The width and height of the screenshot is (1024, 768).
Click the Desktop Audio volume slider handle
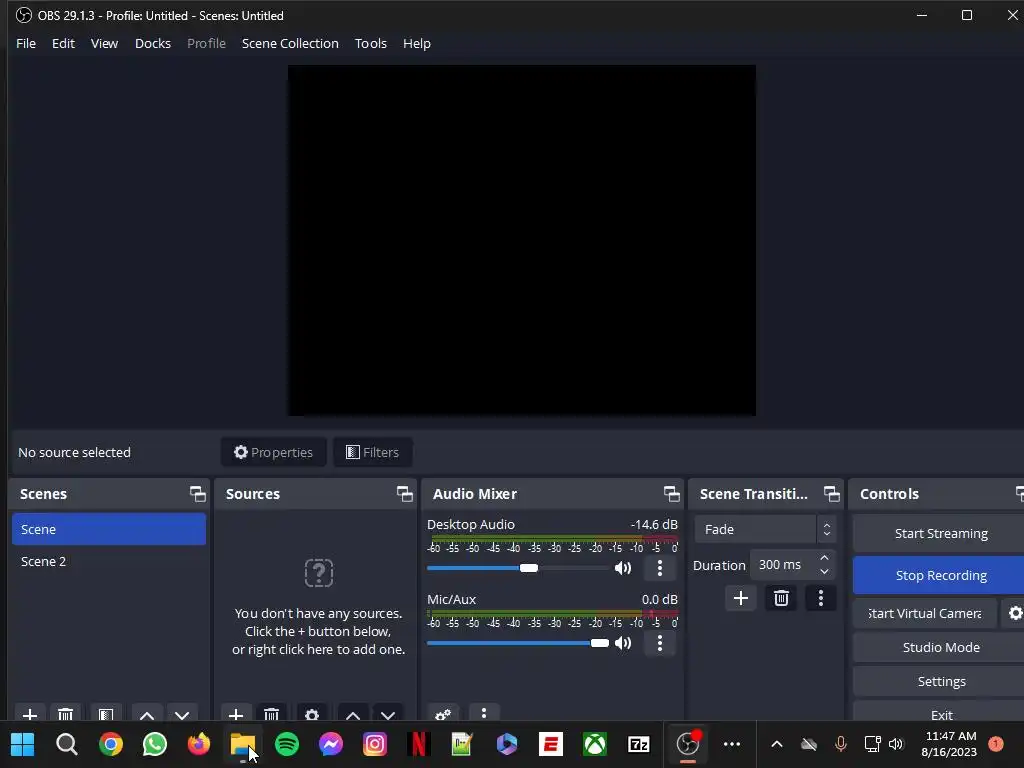pyautogui.click(x=529, y=568)
